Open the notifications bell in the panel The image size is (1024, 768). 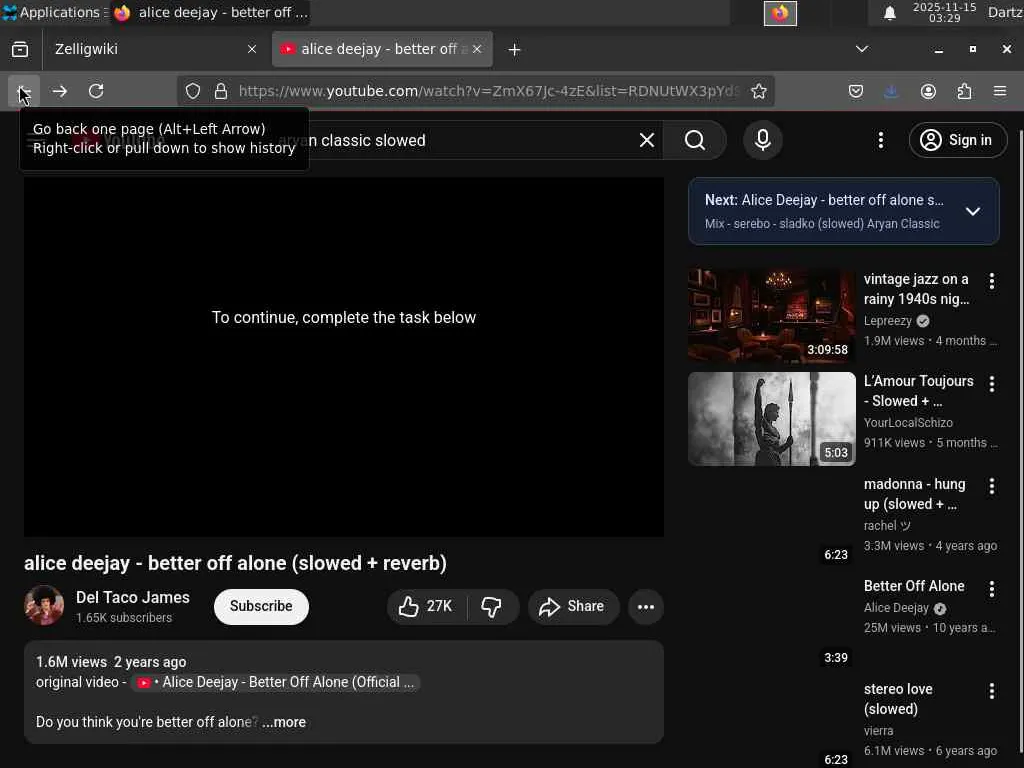(x=889, y=12)
